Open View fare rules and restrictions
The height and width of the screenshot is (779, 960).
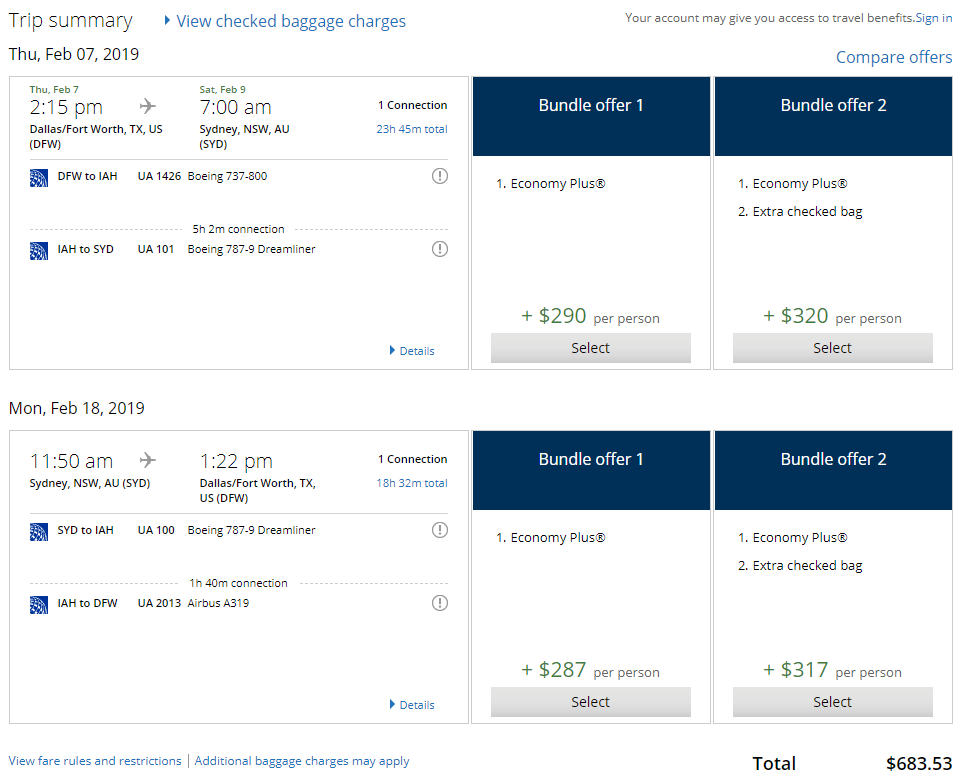click(95, 761)
